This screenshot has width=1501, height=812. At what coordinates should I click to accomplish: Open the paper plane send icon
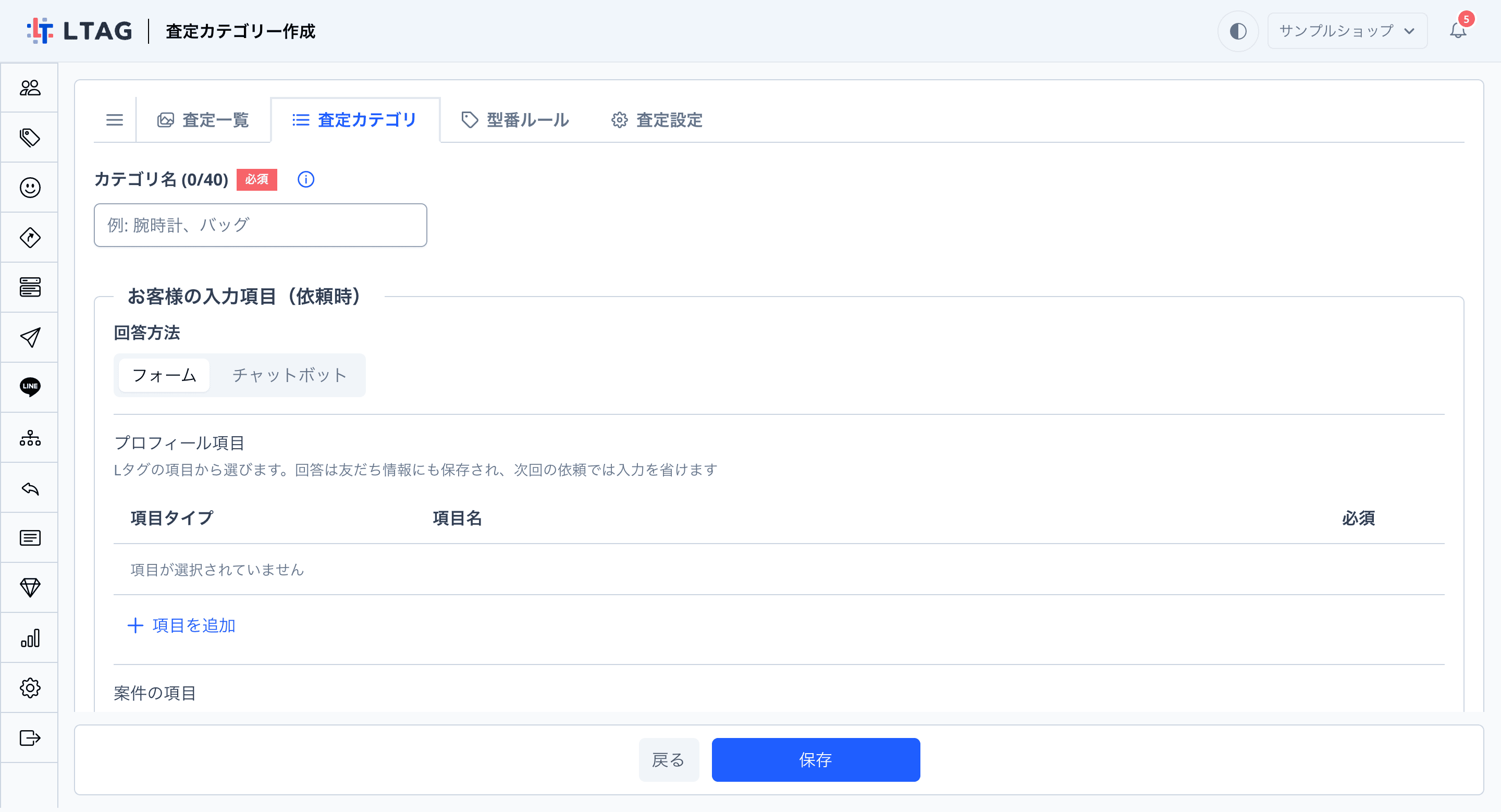click(30, 337)
